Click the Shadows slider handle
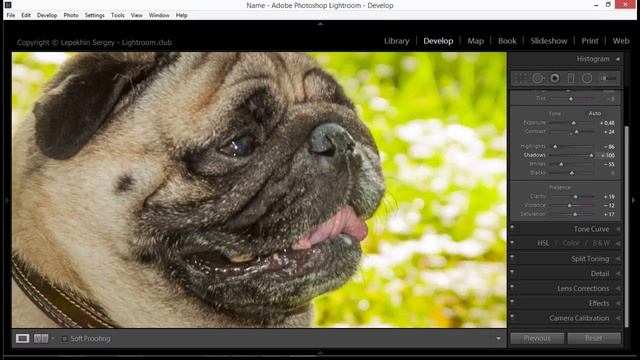 (x=591, y=156)
